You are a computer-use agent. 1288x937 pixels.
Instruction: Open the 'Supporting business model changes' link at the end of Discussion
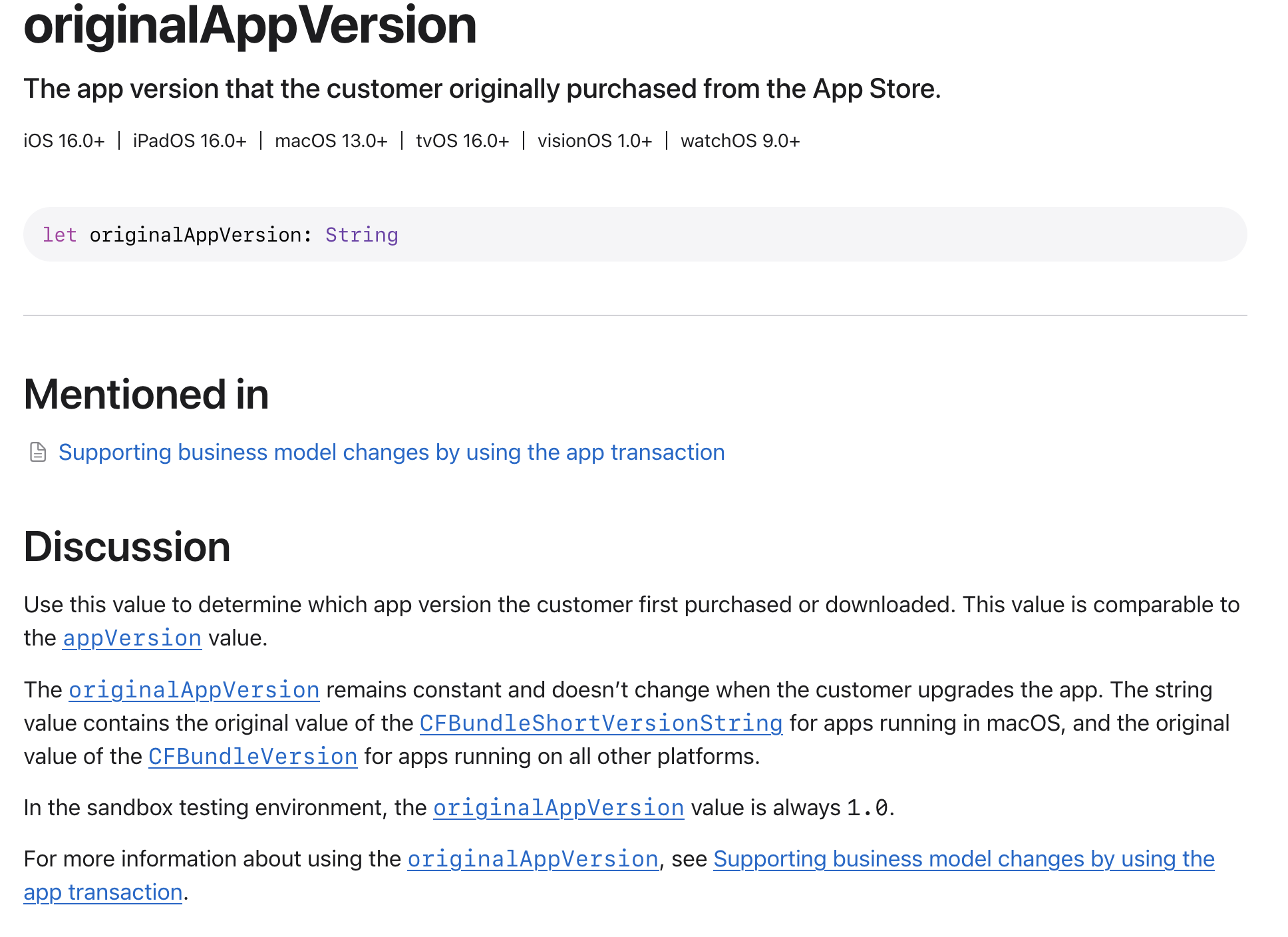(x=964, y=859)
